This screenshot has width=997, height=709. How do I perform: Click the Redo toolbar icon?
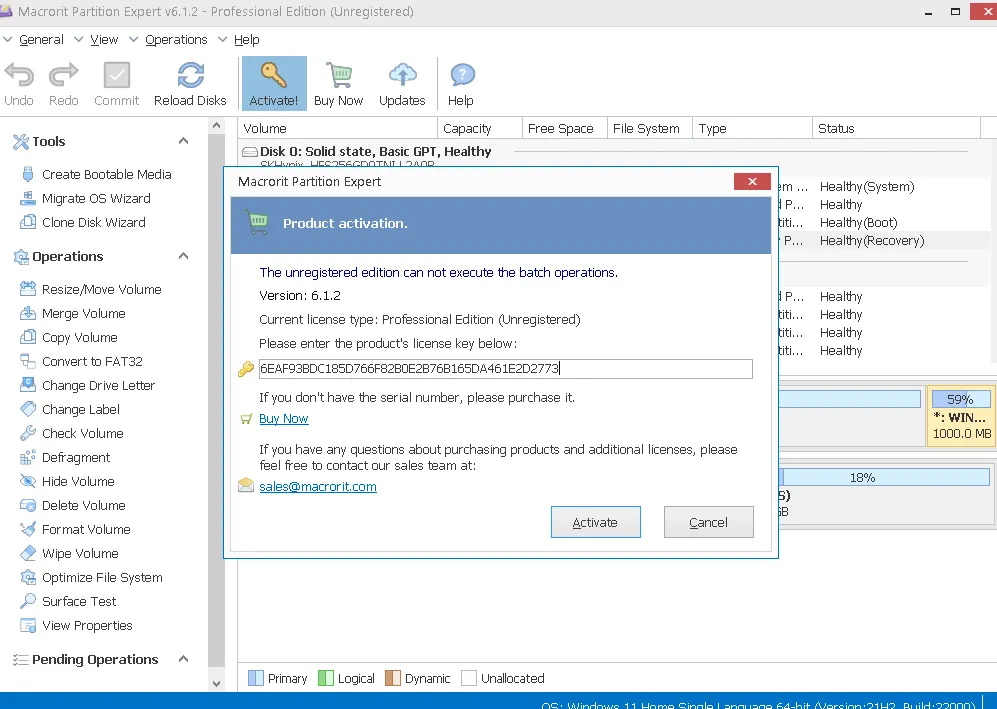[64, 84]
